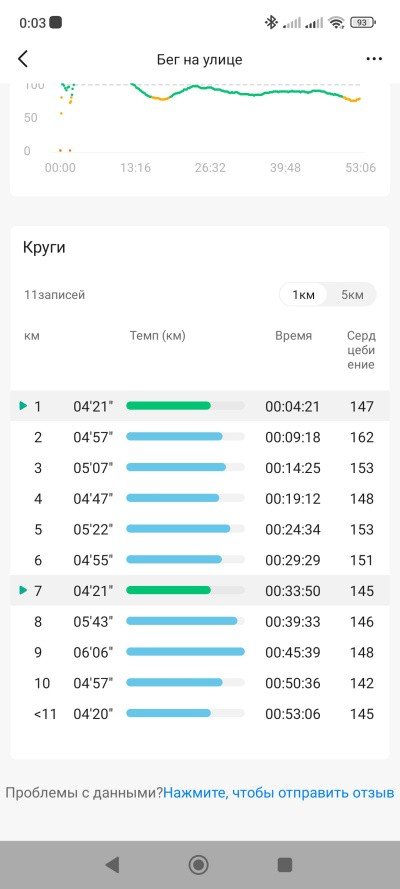
Task: Select lap row 5 with 05'22" pace
Action: pyautogui.click(x=200, y=529)
